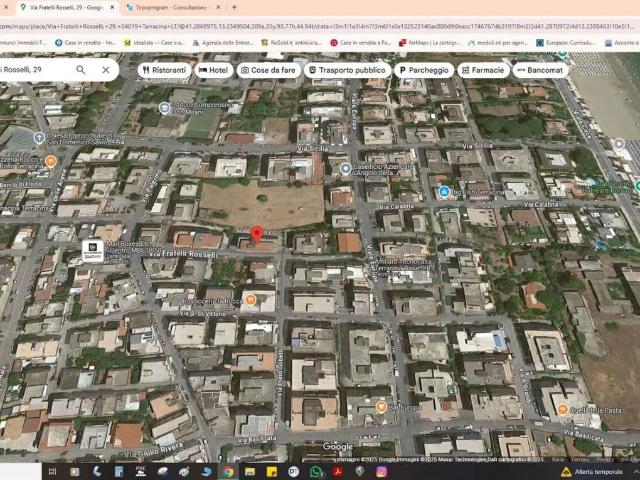Click the Mail Boxes Etc. place marker
This screenshot has height=480, width=640.
pos(92,250)
